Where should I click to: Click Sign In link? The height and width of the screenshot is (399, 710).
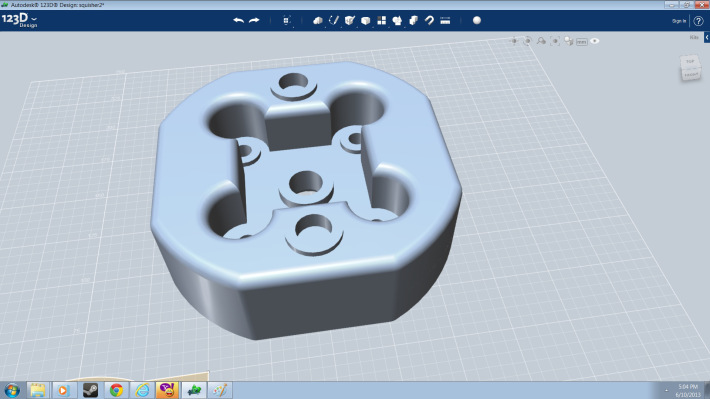(679, 21)
